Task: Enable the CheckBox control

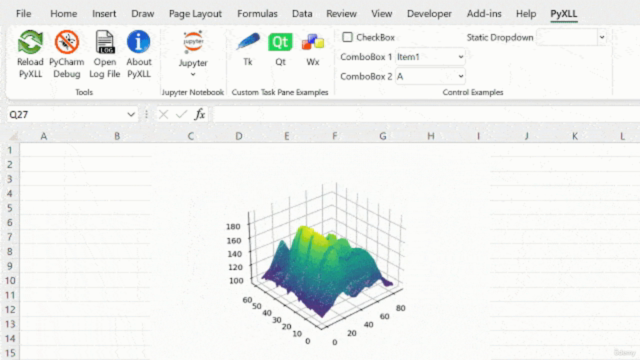Action: pyautogui.click(x=347, y=37)
